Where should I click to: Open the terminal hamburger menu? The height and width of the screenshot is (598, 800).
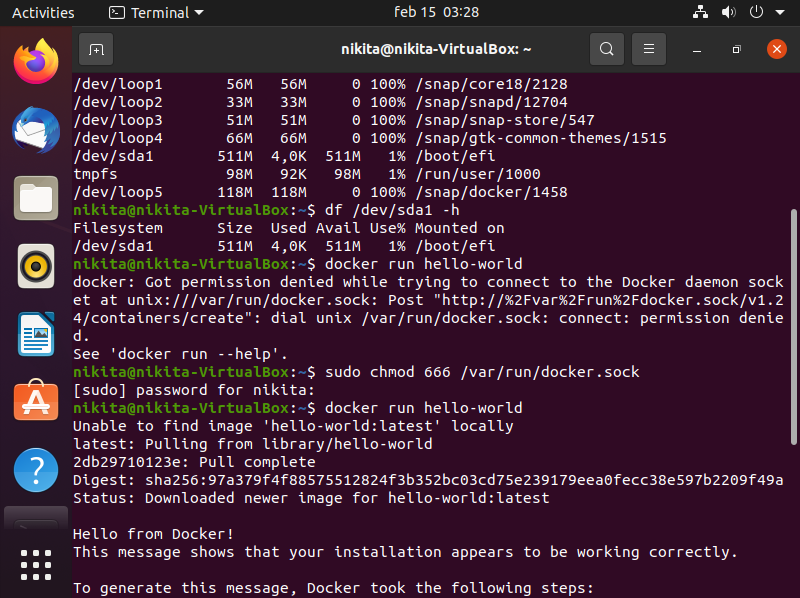648,49
